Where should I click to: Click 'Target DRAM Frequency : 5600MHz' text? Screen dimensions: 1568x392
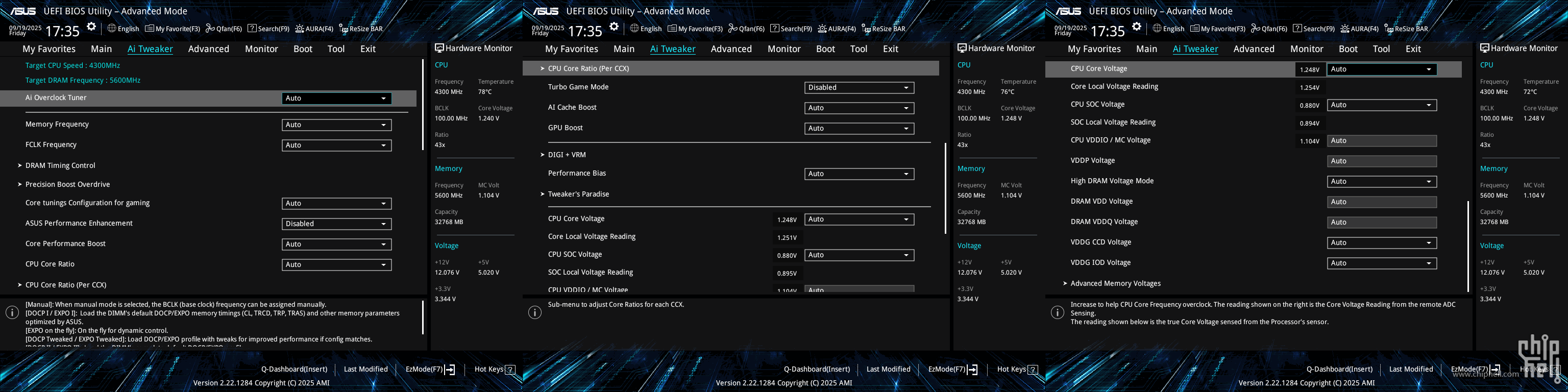click(x=83, y=80)
